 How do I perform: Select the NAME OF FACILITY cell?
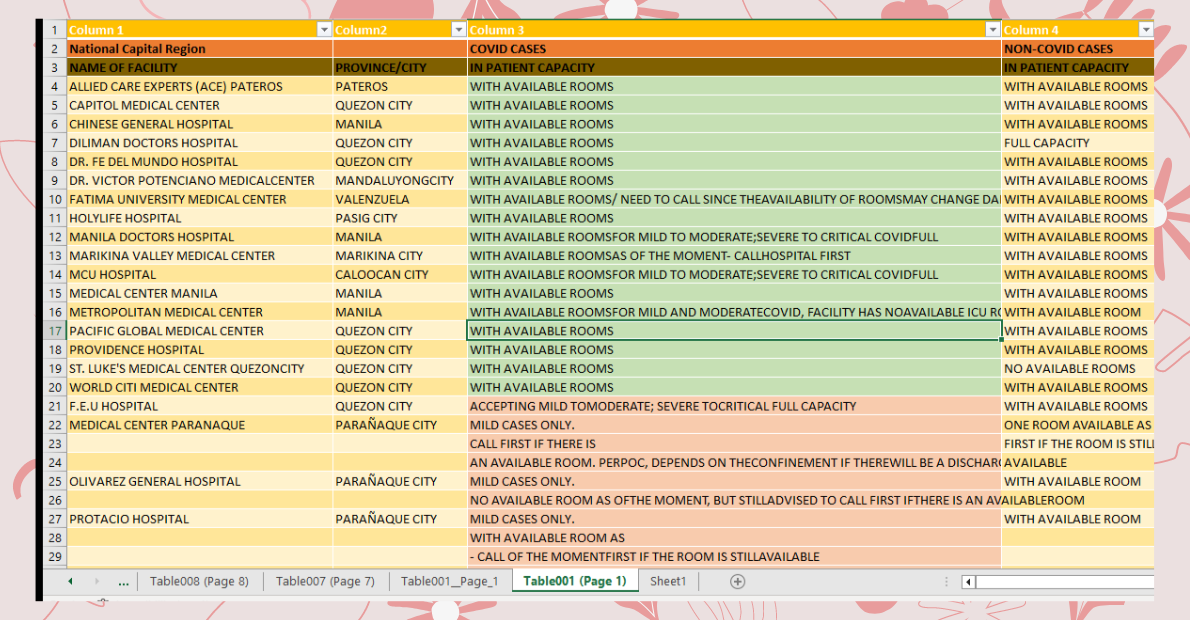pos(200,68)
